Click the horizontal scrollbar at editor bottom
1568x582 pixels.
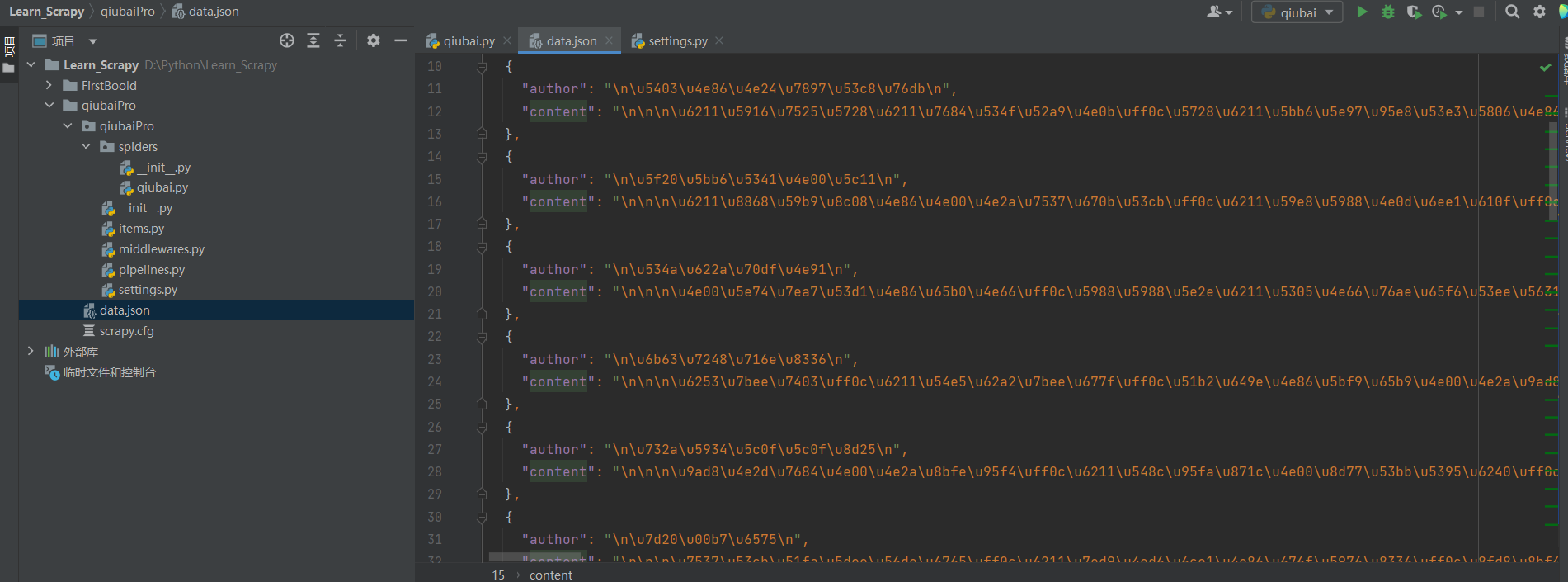click(x=538, y=556)
